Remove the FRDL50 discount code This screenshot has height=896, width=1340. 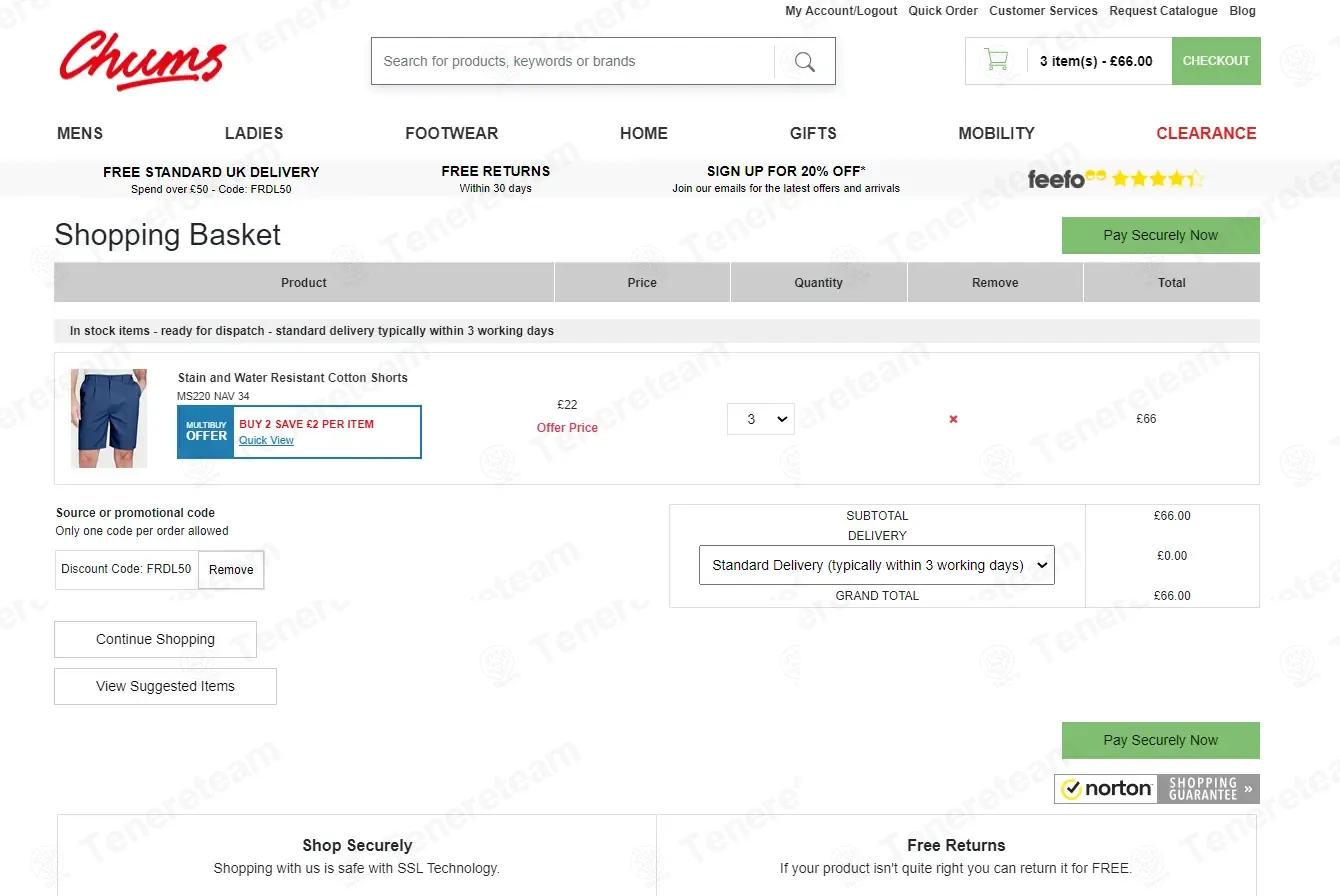231,570
